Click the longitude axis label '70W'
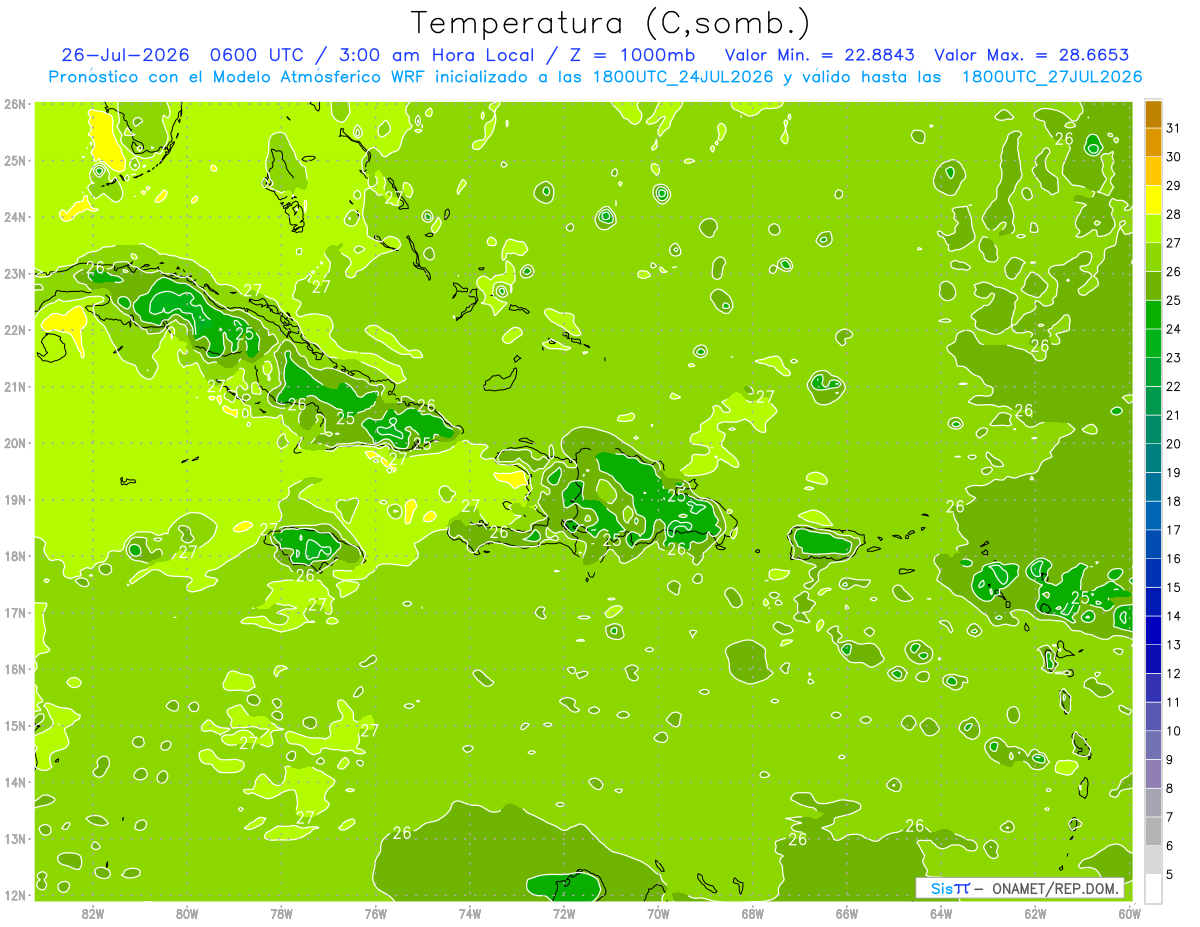Viewport: 1200px width, 927px height. [658, 913]
